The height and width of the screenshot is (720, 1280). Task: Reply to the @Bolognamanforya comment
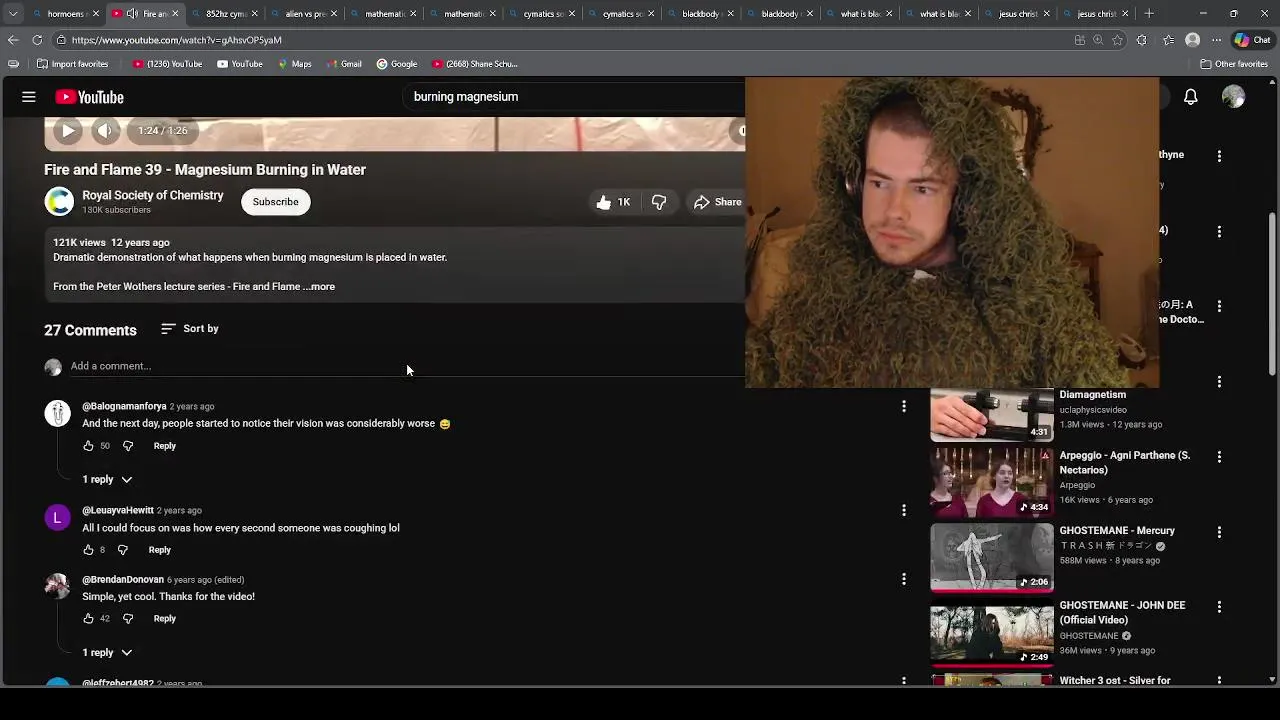pyautogui.click(x=165, y=446)
